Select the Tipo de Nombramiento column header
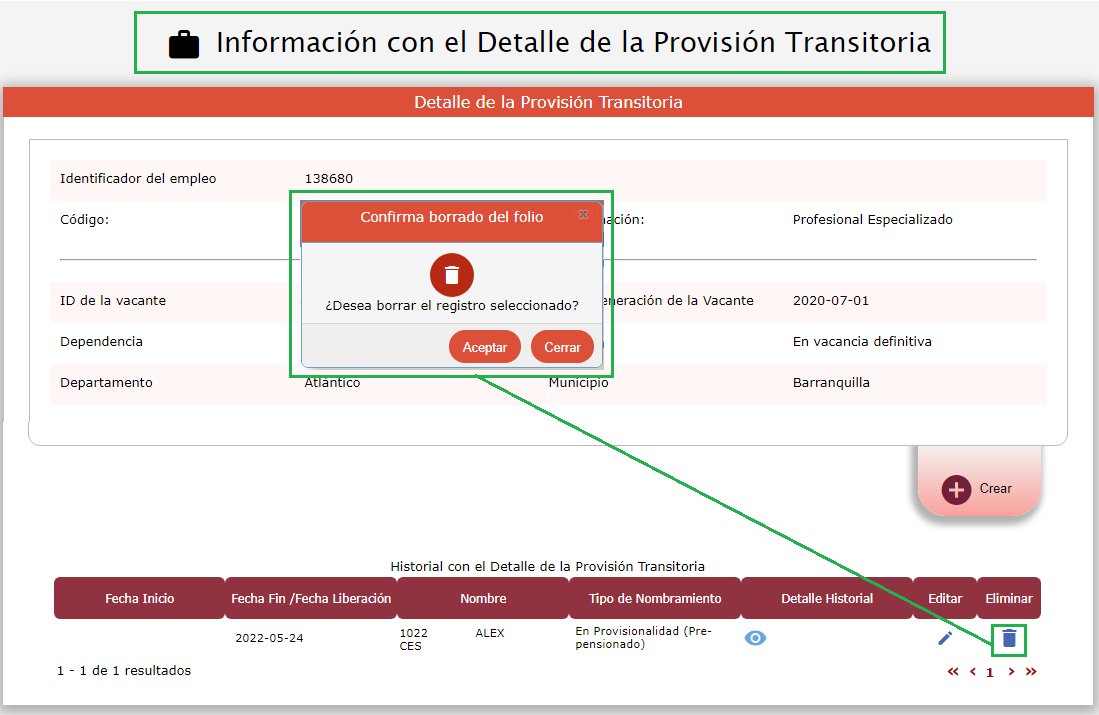This screenshot has height=715, width=1099. [x=655, y=598]
